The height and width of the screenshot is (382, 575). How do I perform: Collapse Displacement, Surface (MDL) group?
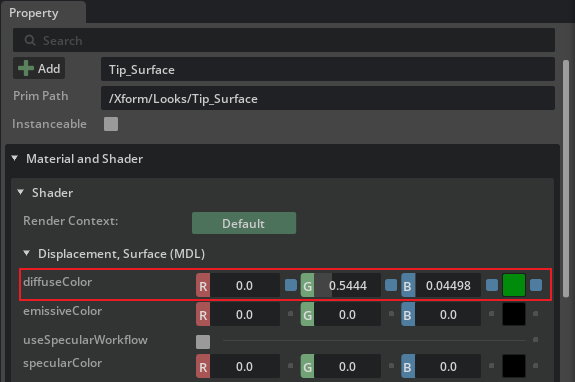point(26,253)
